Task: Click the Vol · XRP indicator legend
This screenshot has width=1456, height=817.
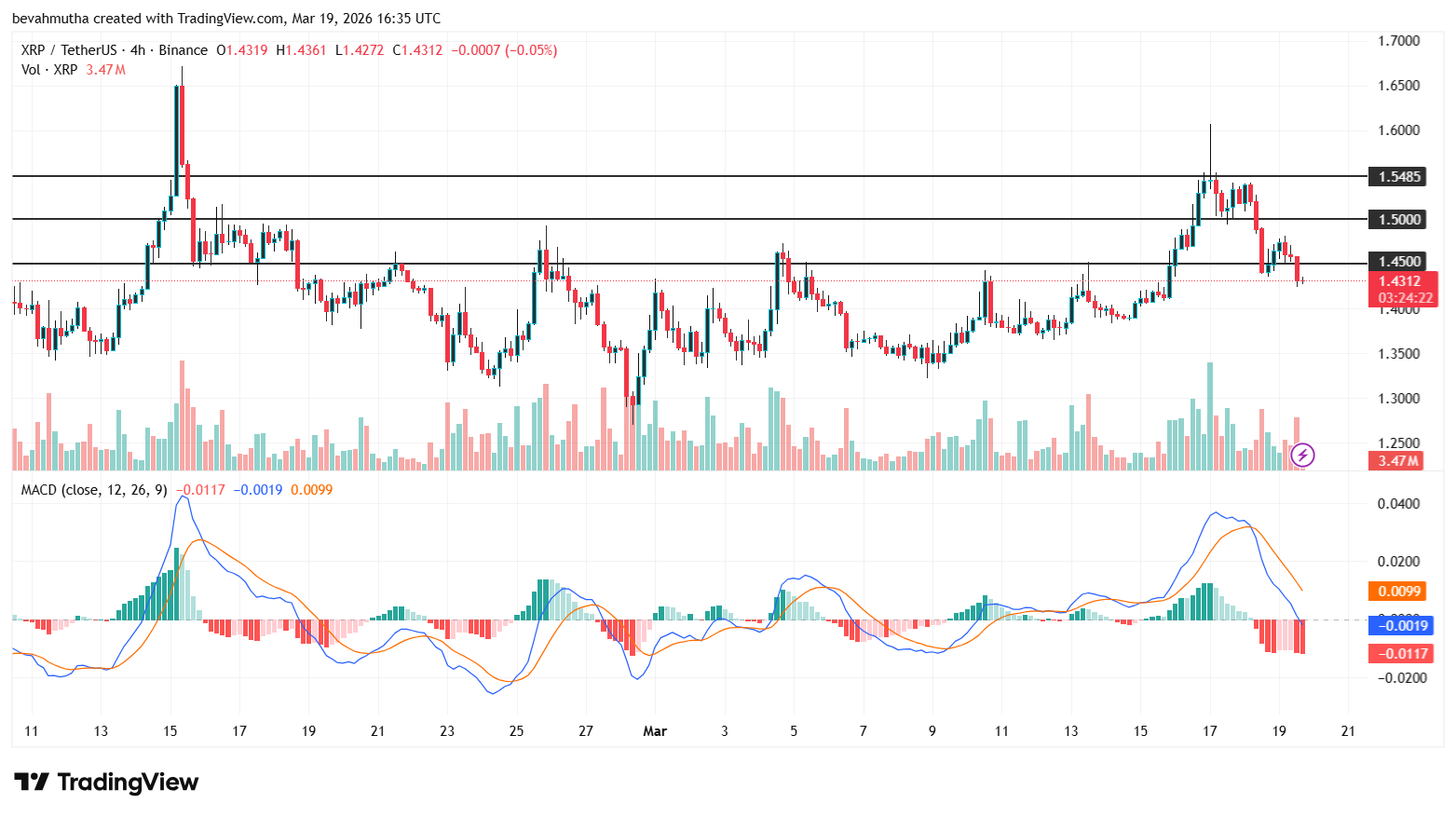Action: (x=49, y=70)
